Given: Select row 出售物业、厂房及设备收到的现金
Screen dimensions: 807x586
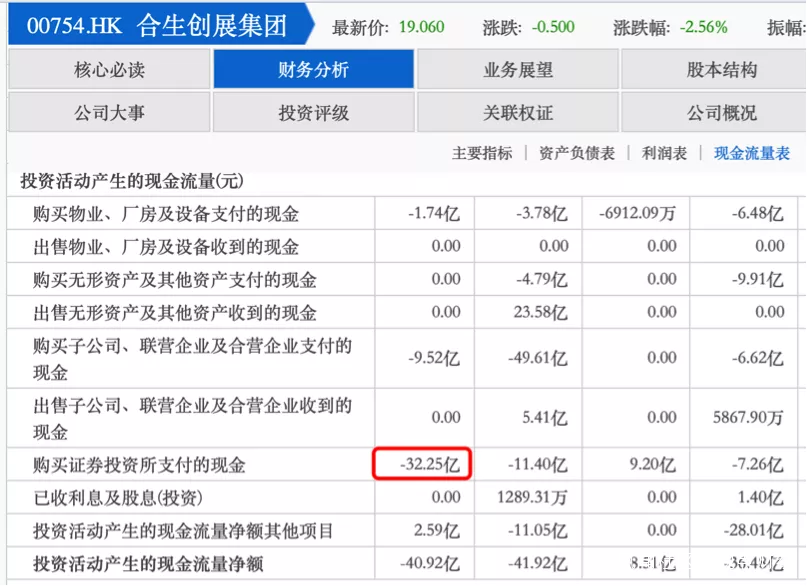Looking at the screenshot, I should click(x=402, y=246).
